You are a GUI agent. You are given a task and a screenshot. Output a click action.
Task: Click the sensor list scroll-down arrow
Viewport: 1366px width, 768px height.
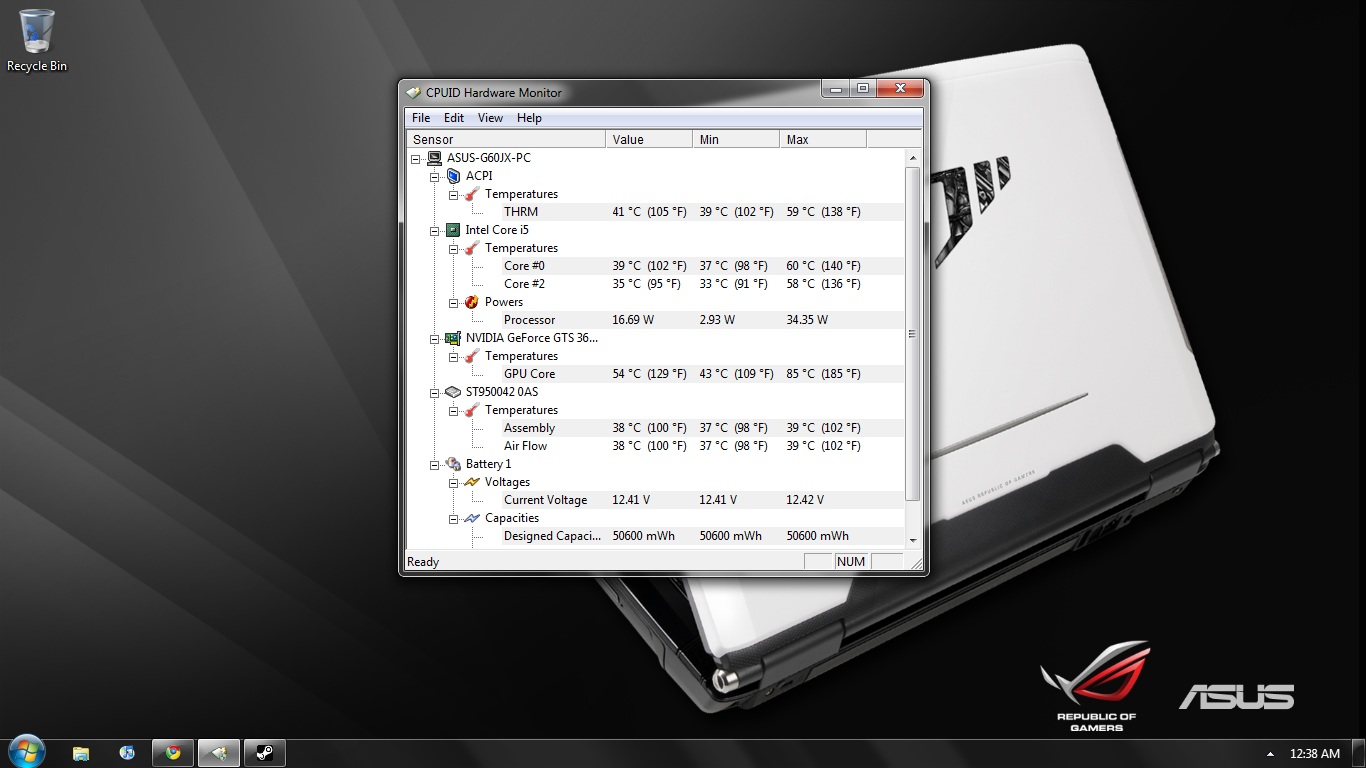point(912,540)
